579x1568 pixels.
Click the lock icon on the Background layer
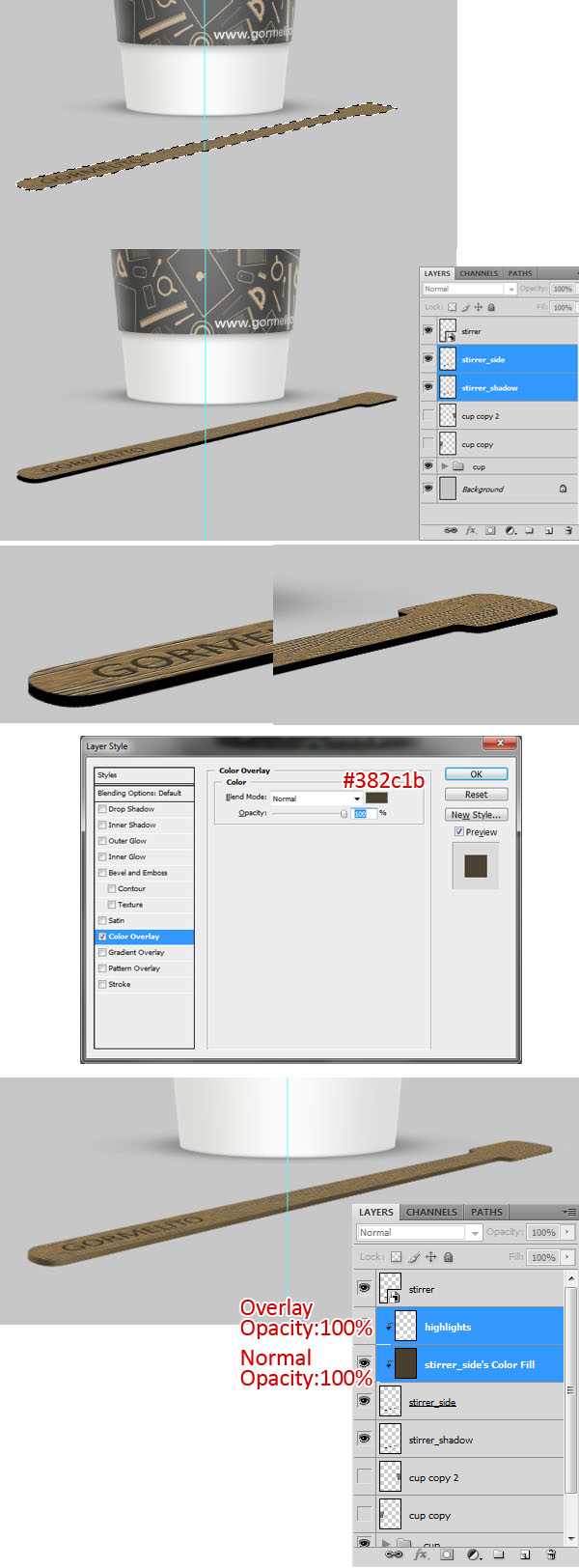(563, 489)
